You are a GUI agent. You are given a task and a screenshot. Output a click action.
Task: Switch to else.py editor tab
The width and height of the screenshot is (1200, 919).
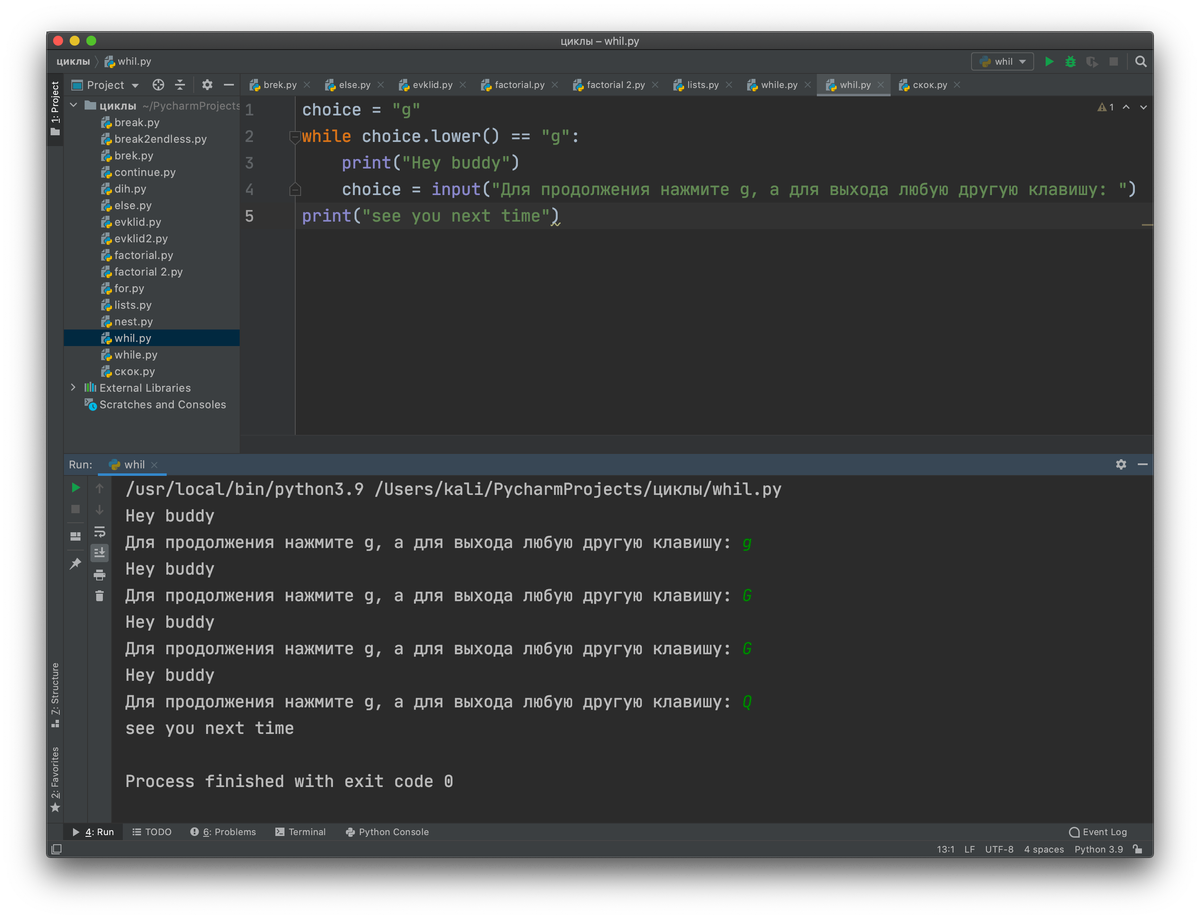pos(354,85)
